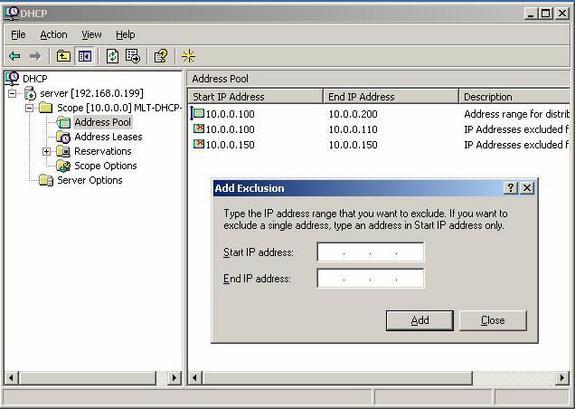Collapse the server [192.168.0.199] node
Image resolution: width=575 pixels, height=409 pixels.
click(12, 94)
